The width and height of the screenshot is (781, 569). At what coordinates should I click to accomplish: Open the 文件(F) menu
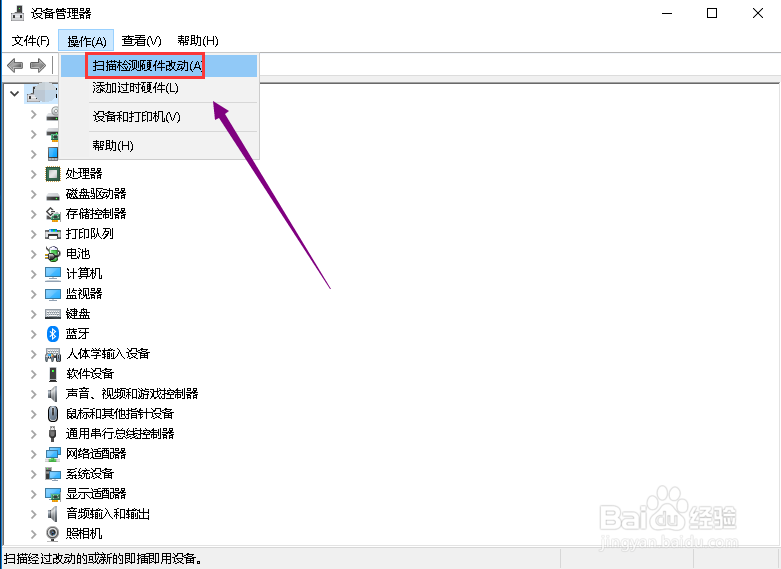[31, 40]
